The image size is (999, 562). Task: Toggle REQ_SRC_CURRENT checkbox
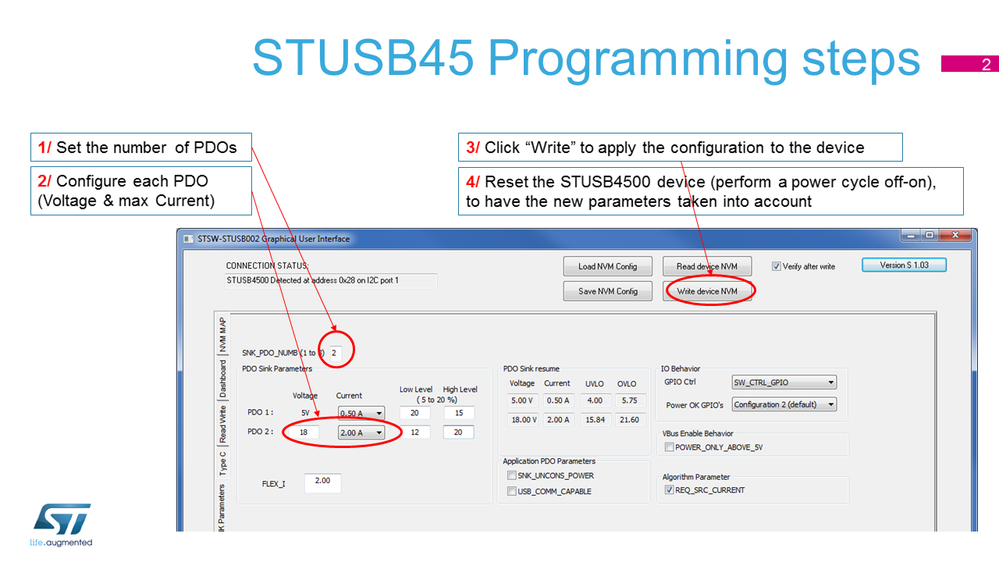pyautogui.click(x=669, y=490)
